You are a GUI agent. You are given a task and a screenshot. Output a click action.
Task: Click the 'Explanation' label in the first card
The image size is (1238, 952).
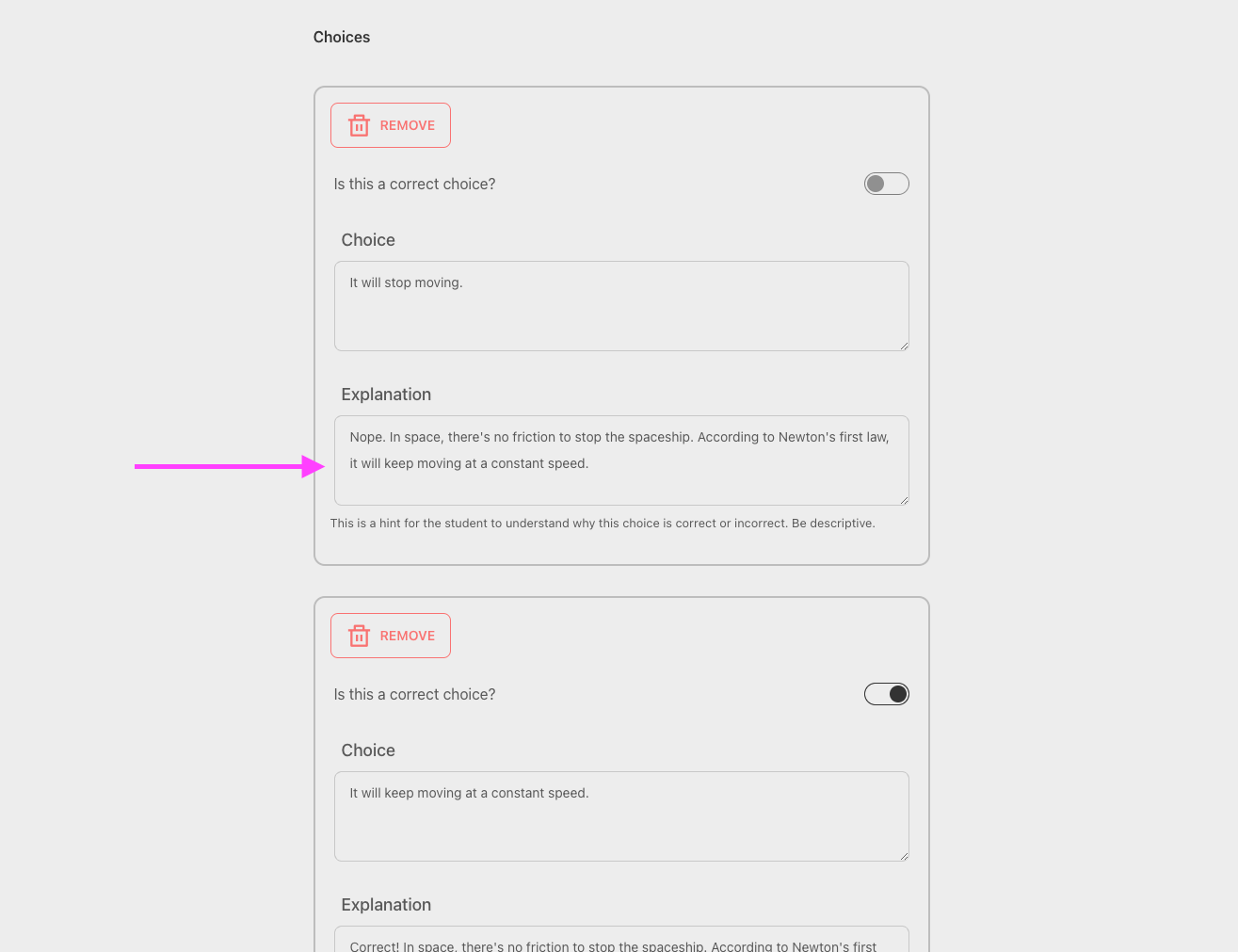(x=386, y=395)
